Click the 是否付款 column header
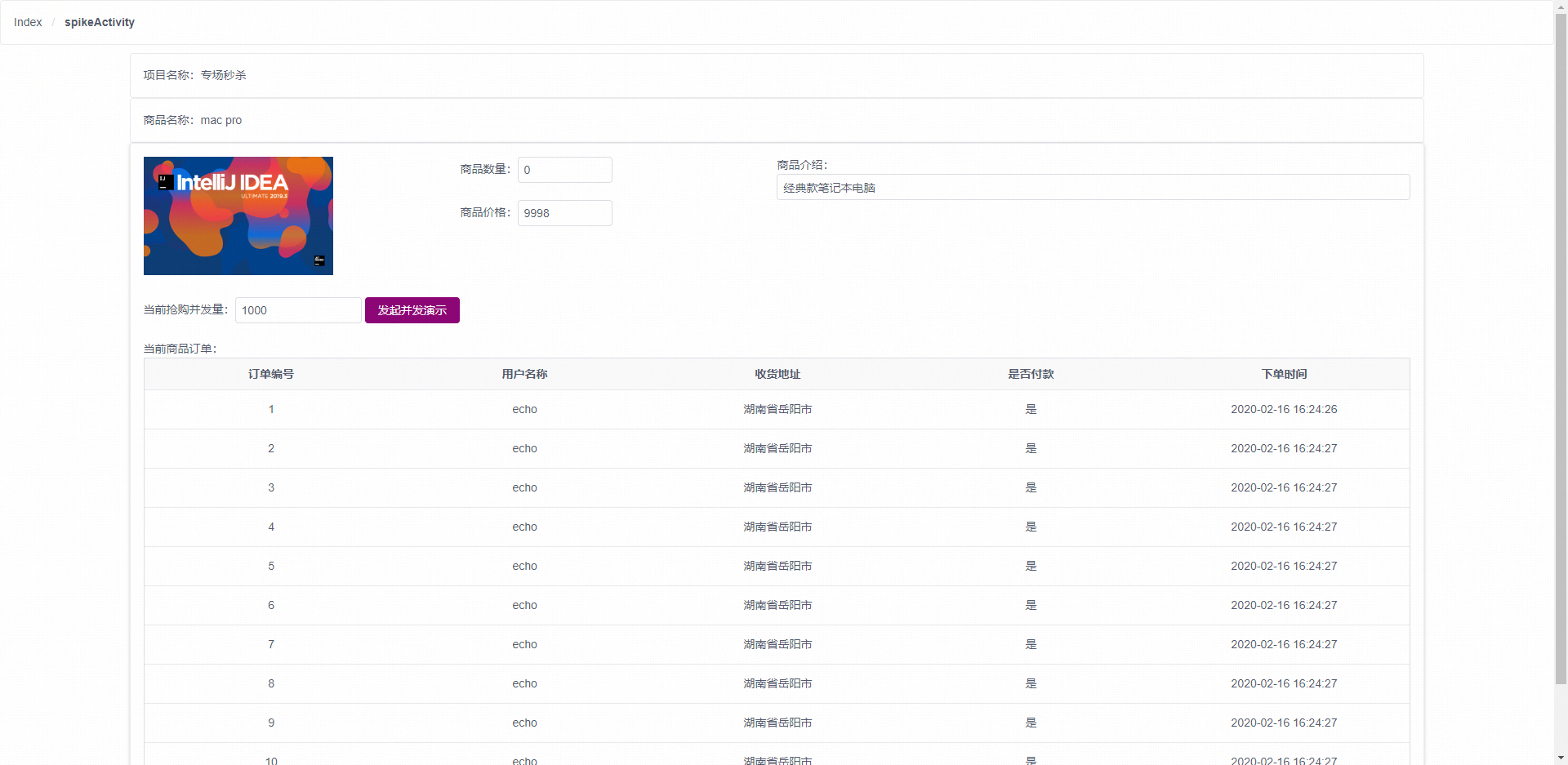1568x765 pixels. click(1031, 374)
